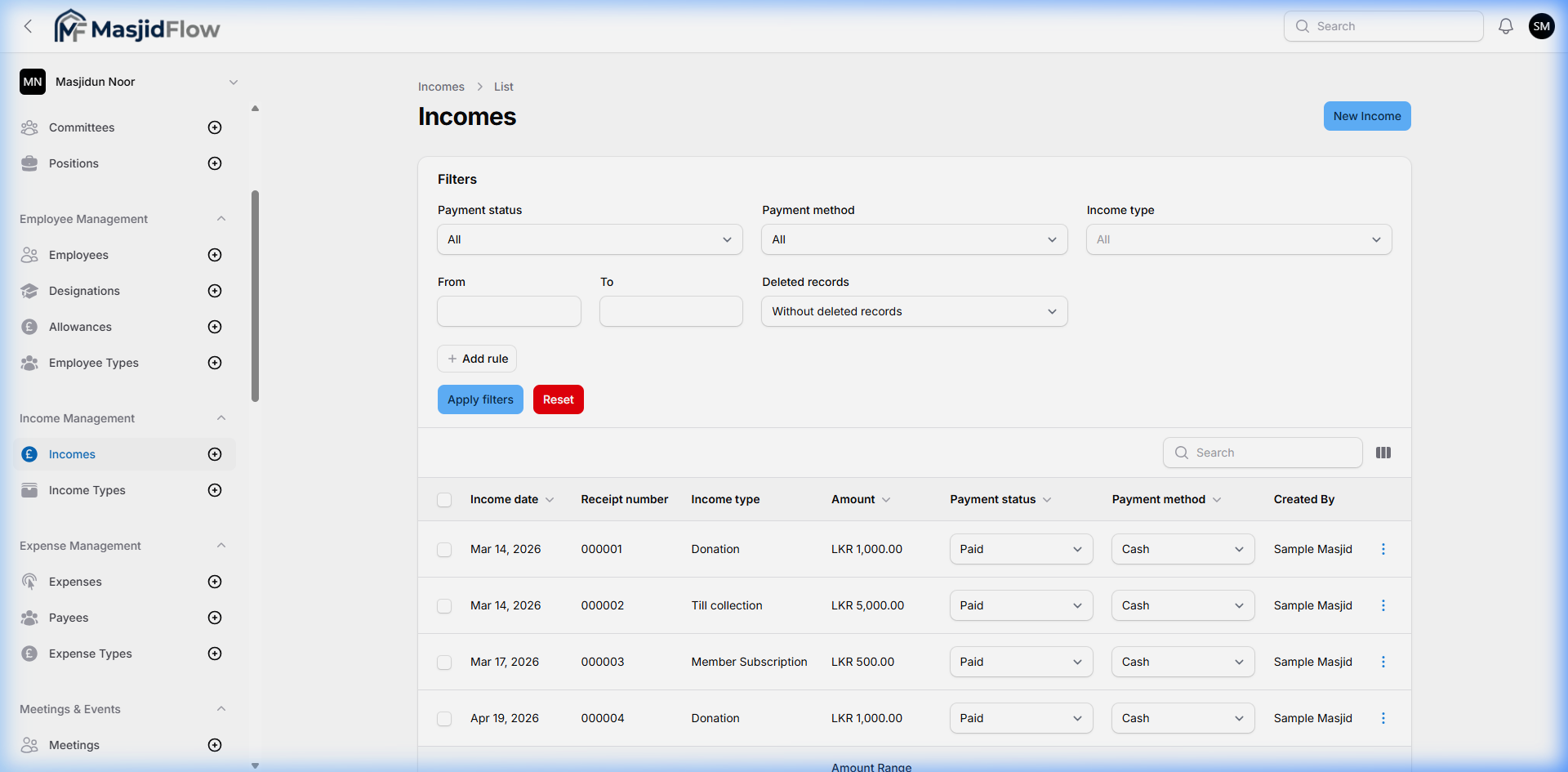
Task: Click the plus icon next to Committees
Action: (215, 127)
